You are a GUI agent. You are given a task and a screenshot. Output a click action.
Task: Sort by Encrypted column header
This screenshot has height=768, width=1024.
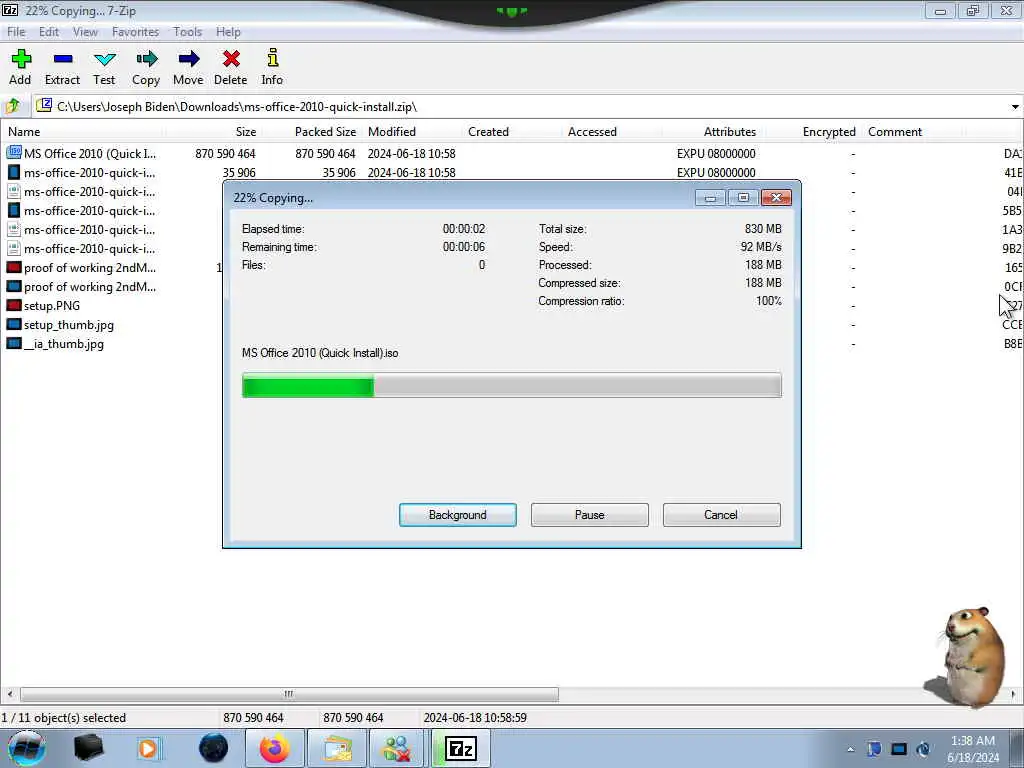812,131
